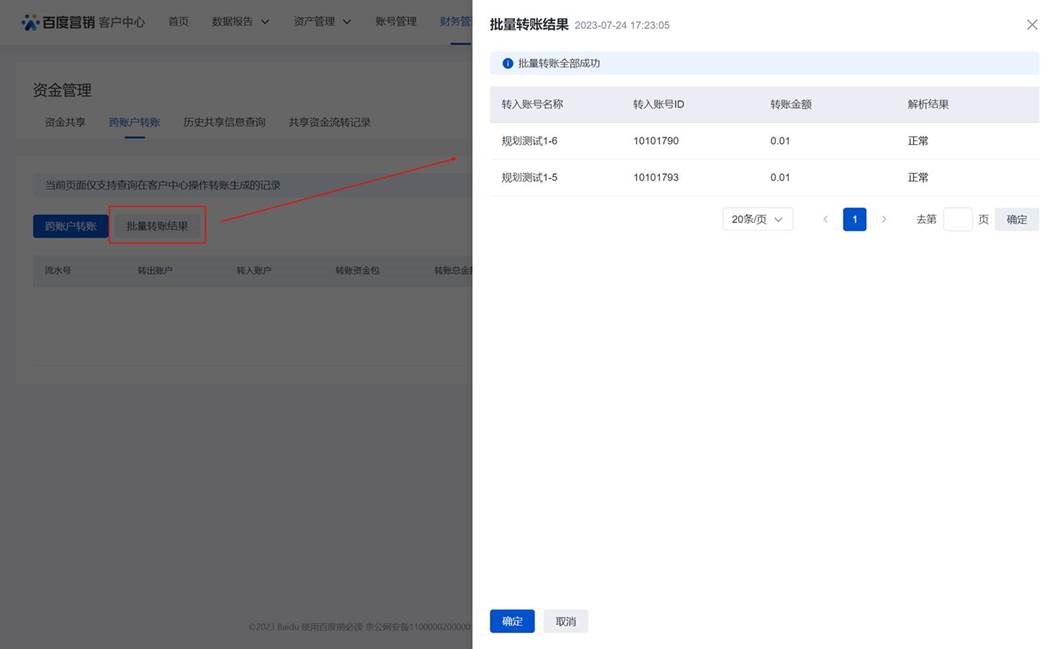Click the 批量转账结果 button
Viewport: 1056px width, 649px height.
[x=157, y=226]
